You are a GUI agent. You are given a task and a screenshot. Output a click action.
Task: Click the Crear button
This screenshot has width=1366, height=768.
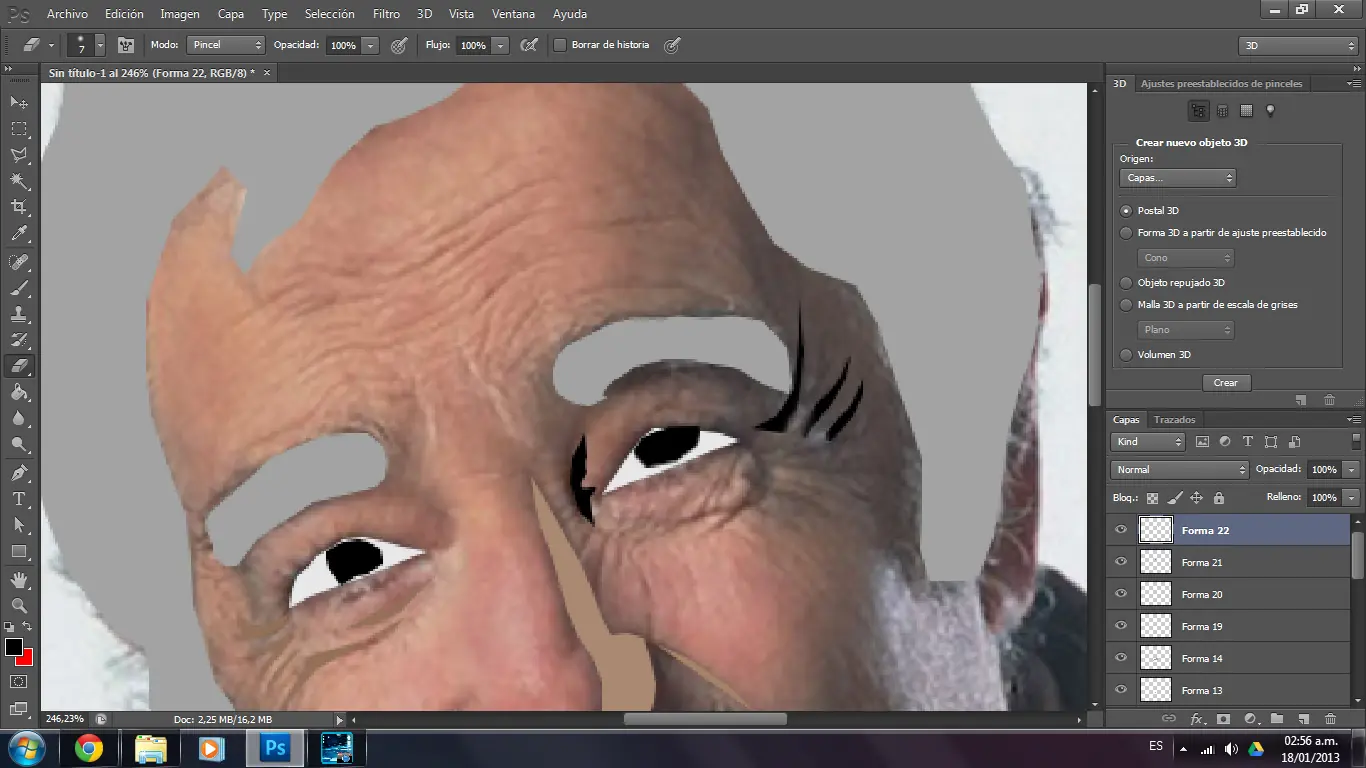tap(1226, 383)
